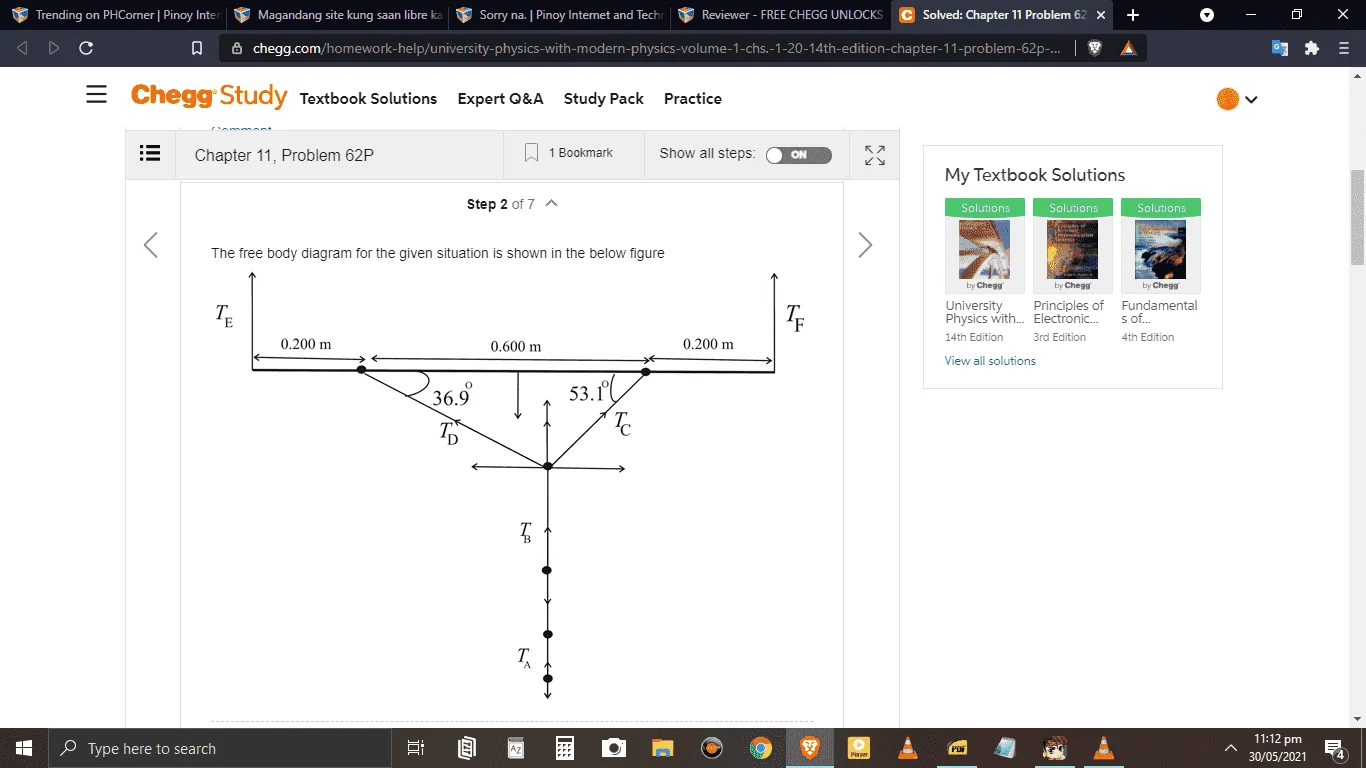Close the Solved: Chapter 11 Problem tab

(x=1101, y=15)
